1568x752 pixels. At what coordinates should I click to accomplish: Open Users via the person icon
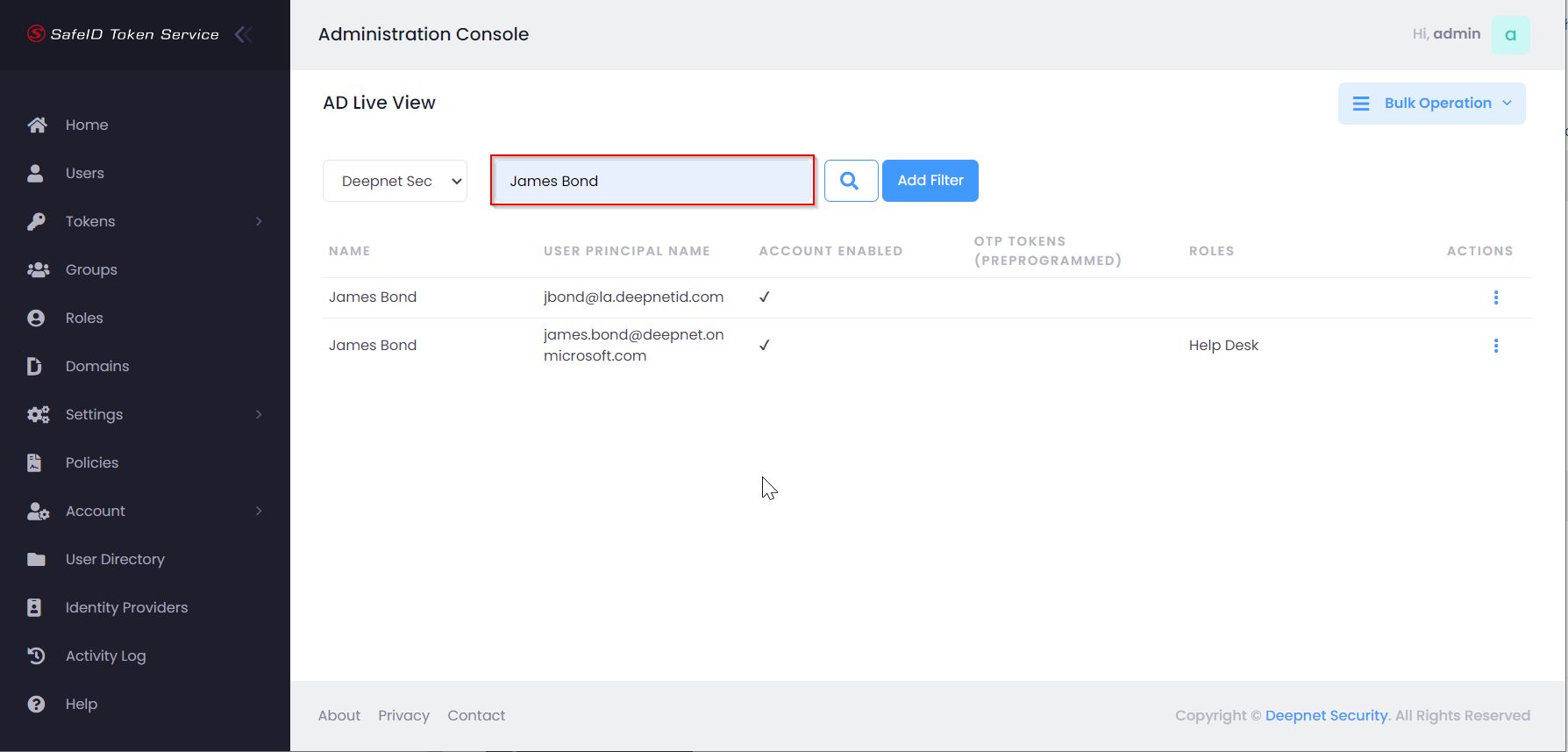point(36,173)
